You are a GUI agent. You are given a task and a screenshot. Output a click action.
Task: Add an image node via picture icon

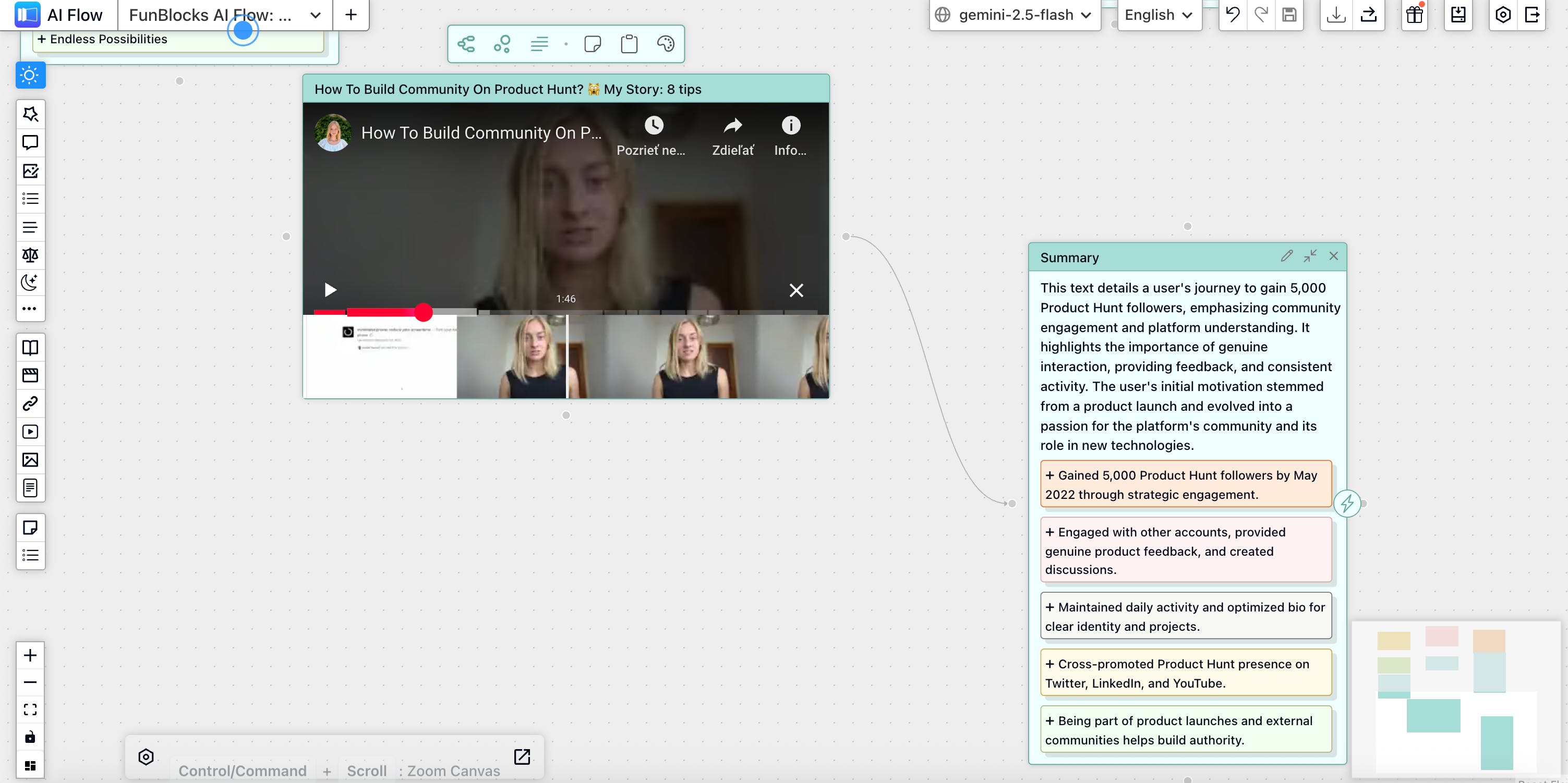30,460
